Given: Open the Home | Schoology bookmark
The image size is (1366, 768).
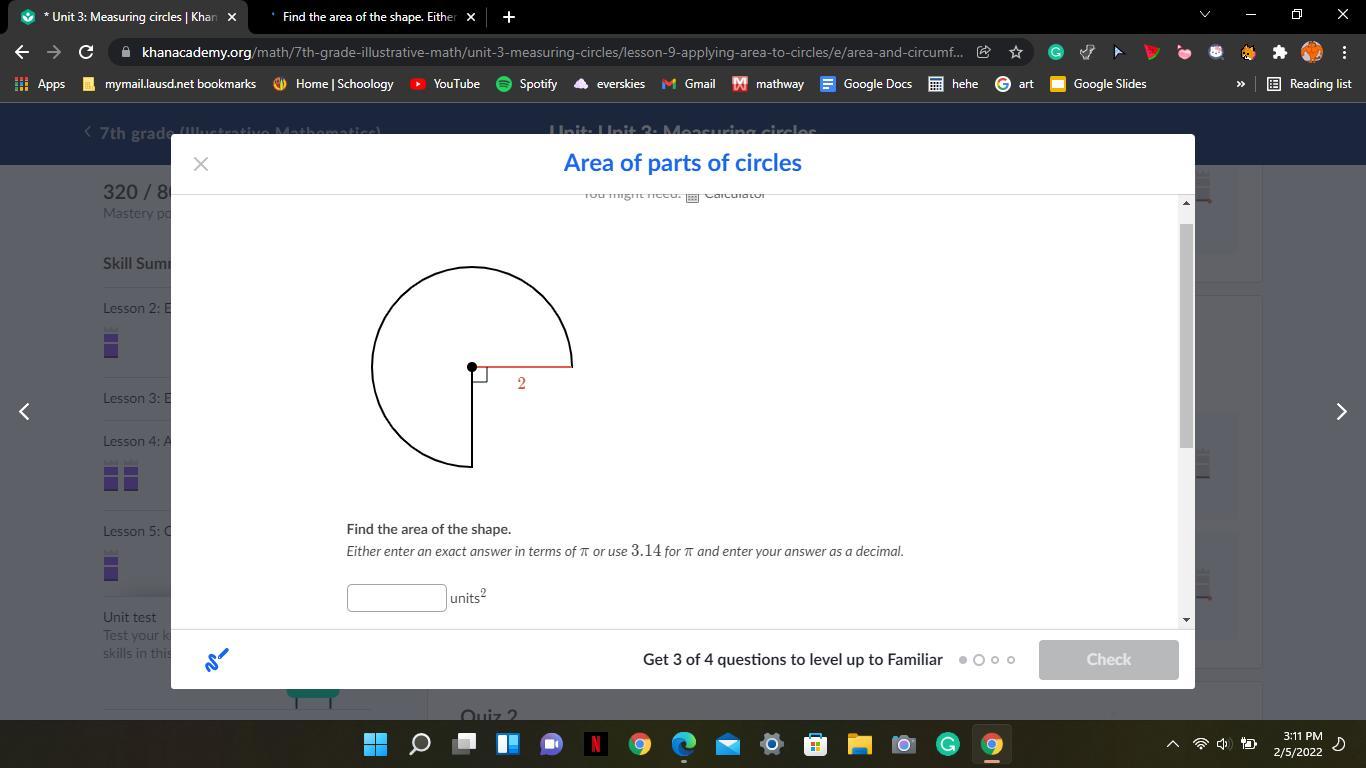Looking at the screenshot, I should [333, 84].
